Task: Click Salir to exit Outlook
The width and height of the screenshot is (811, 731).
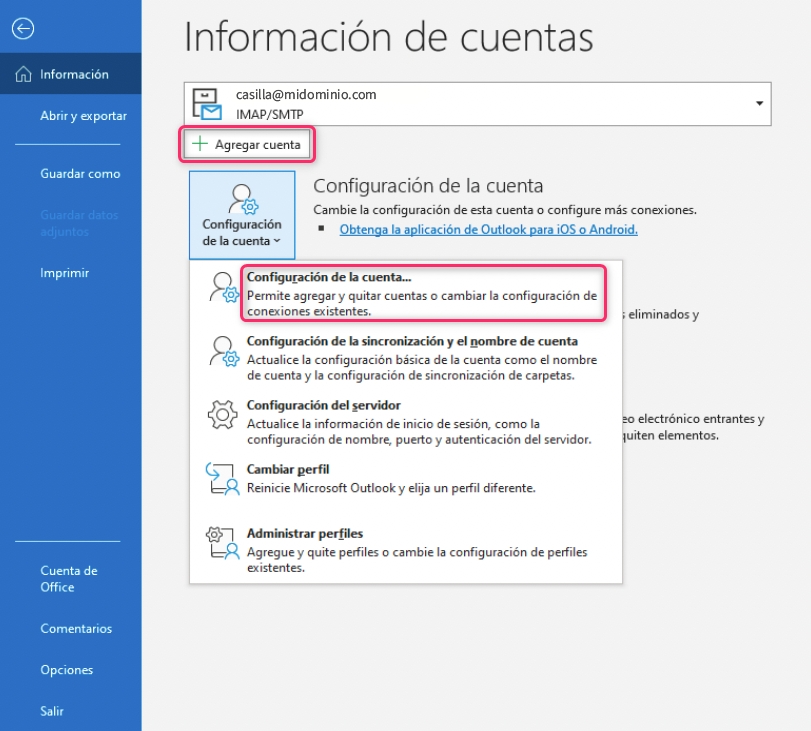Action: click(x=52, y=711)
